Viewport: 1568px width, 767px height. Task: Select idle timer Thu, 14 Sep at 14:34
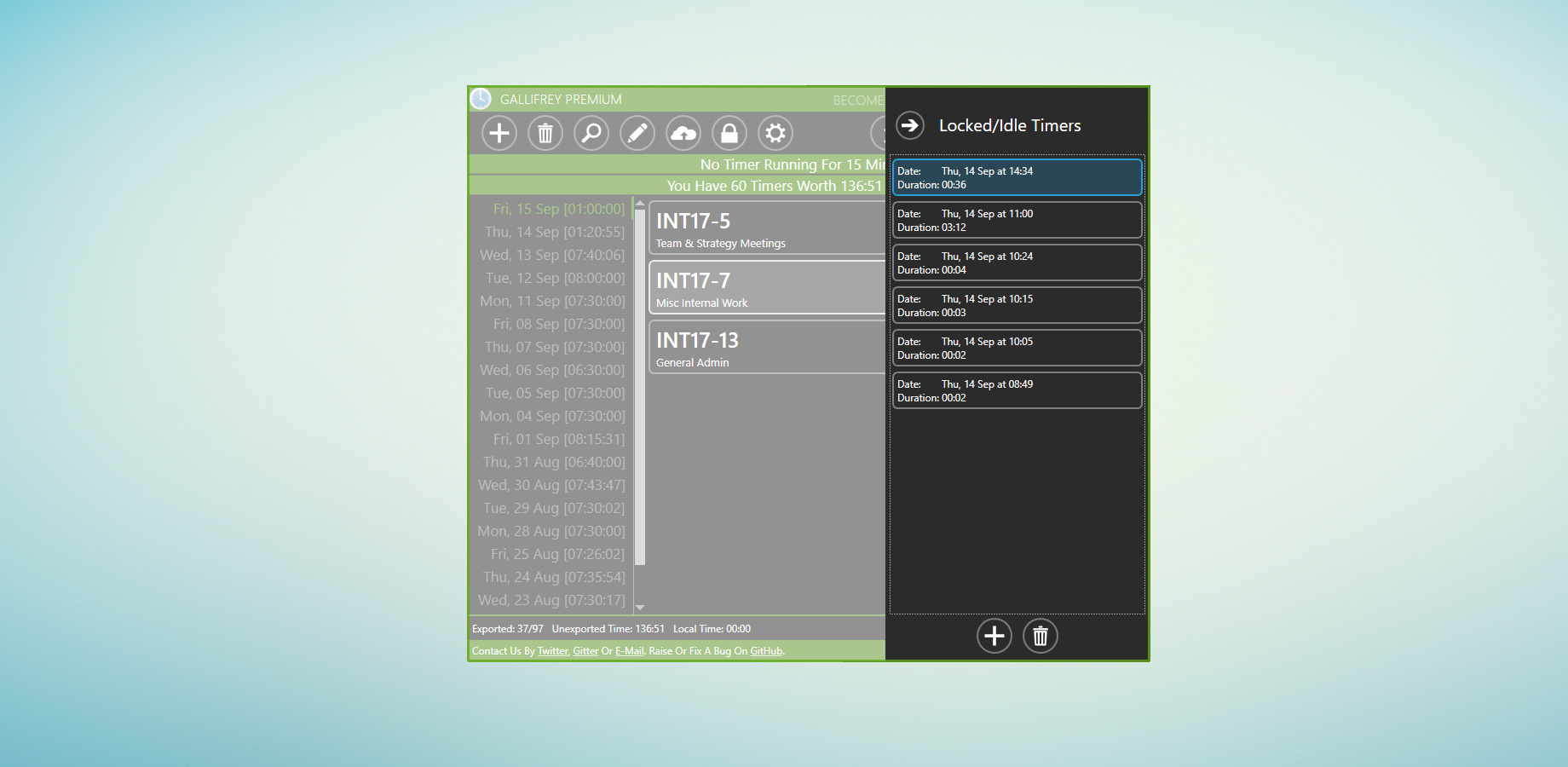click(x=1017, y=177)
